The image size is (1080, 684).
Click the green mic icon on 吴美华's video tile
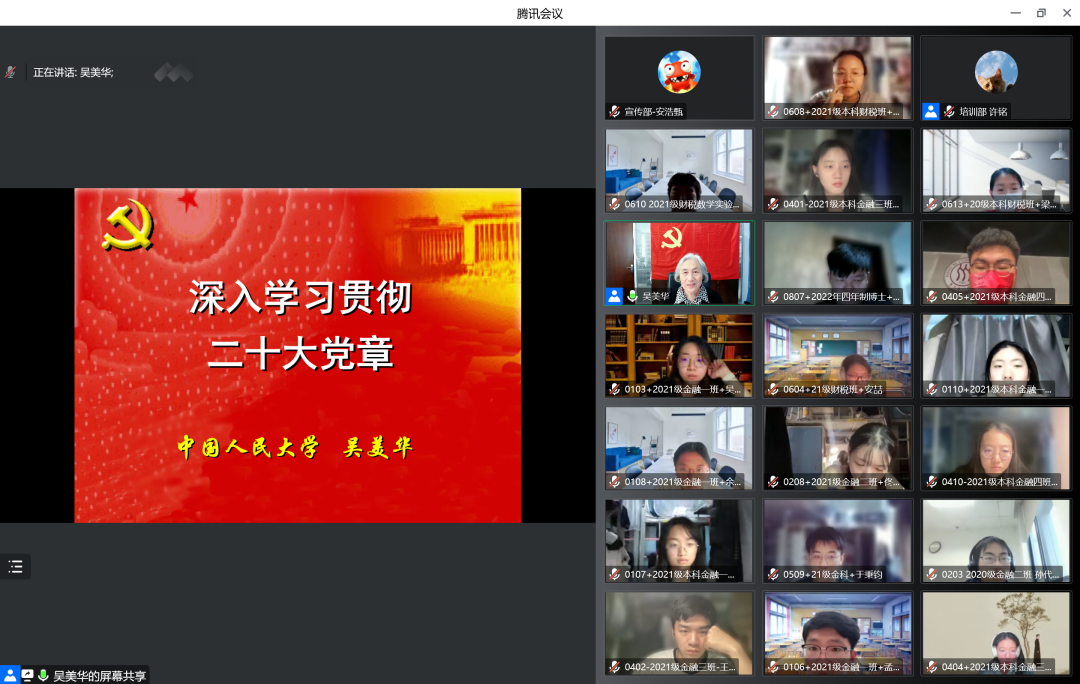(633, 295)
